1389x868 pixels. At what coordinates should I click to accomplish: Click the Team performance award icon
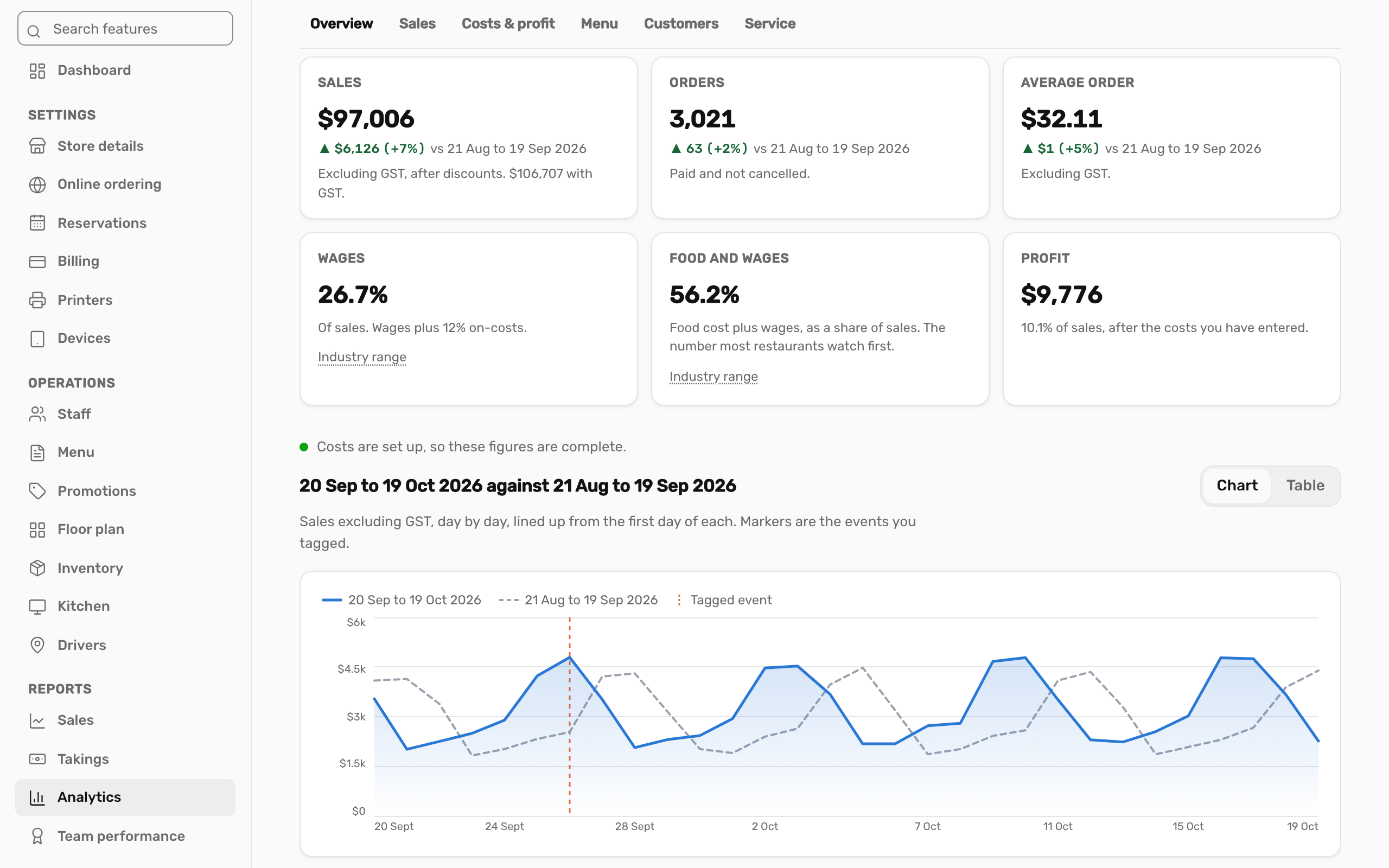tap(37, 837)
